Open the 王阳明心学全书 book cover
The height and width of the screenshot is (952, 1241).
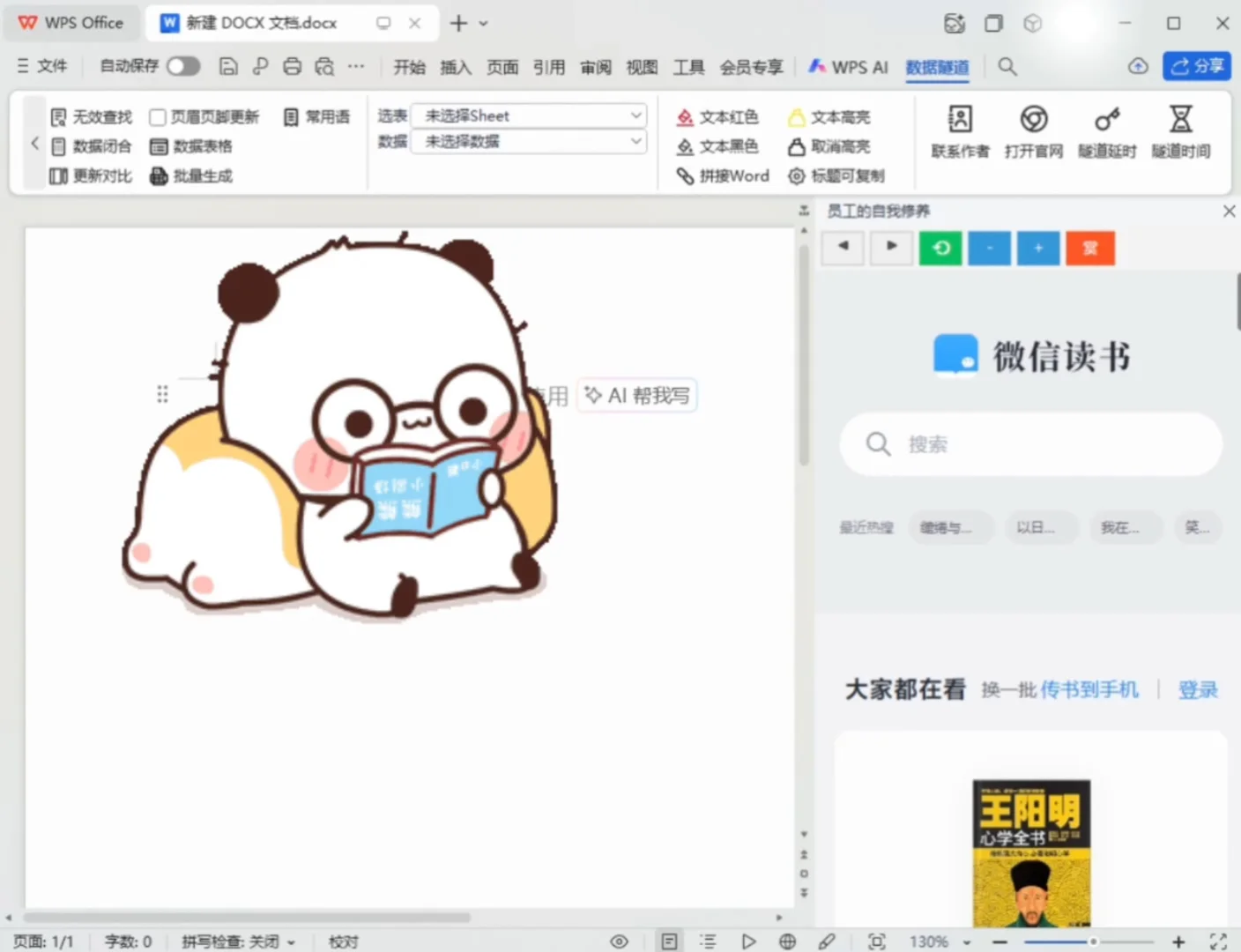pos(1031,852)
